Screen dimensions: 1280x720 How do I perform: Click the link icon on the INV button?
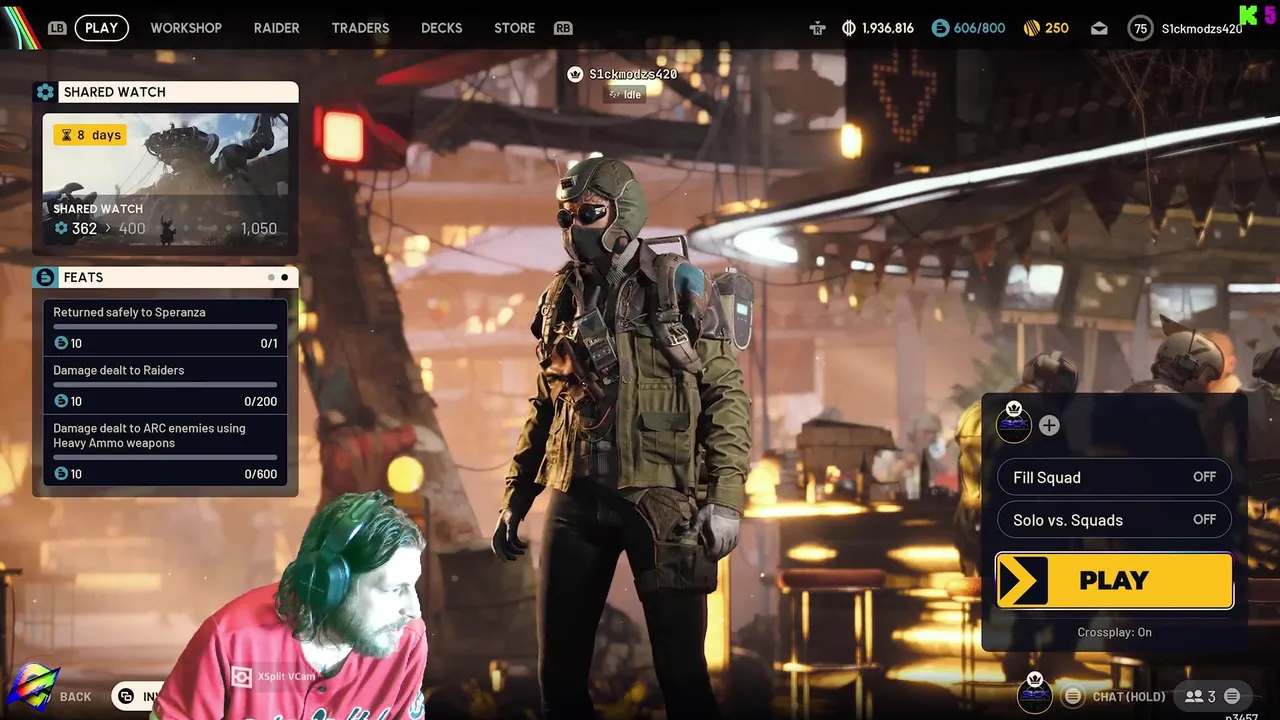point(126,696)
